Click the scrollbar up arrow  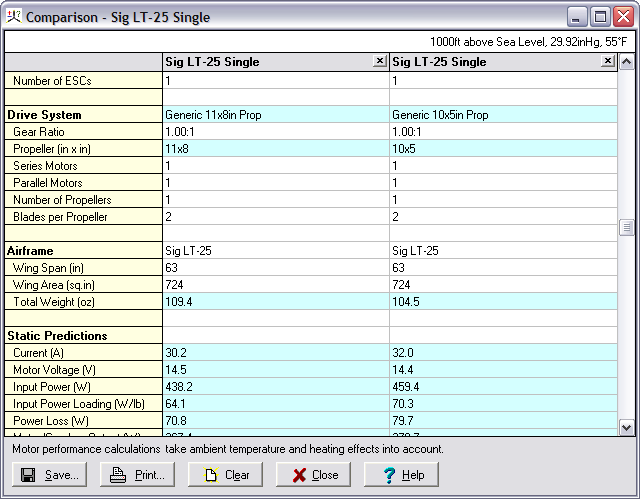tap(626, 62)
